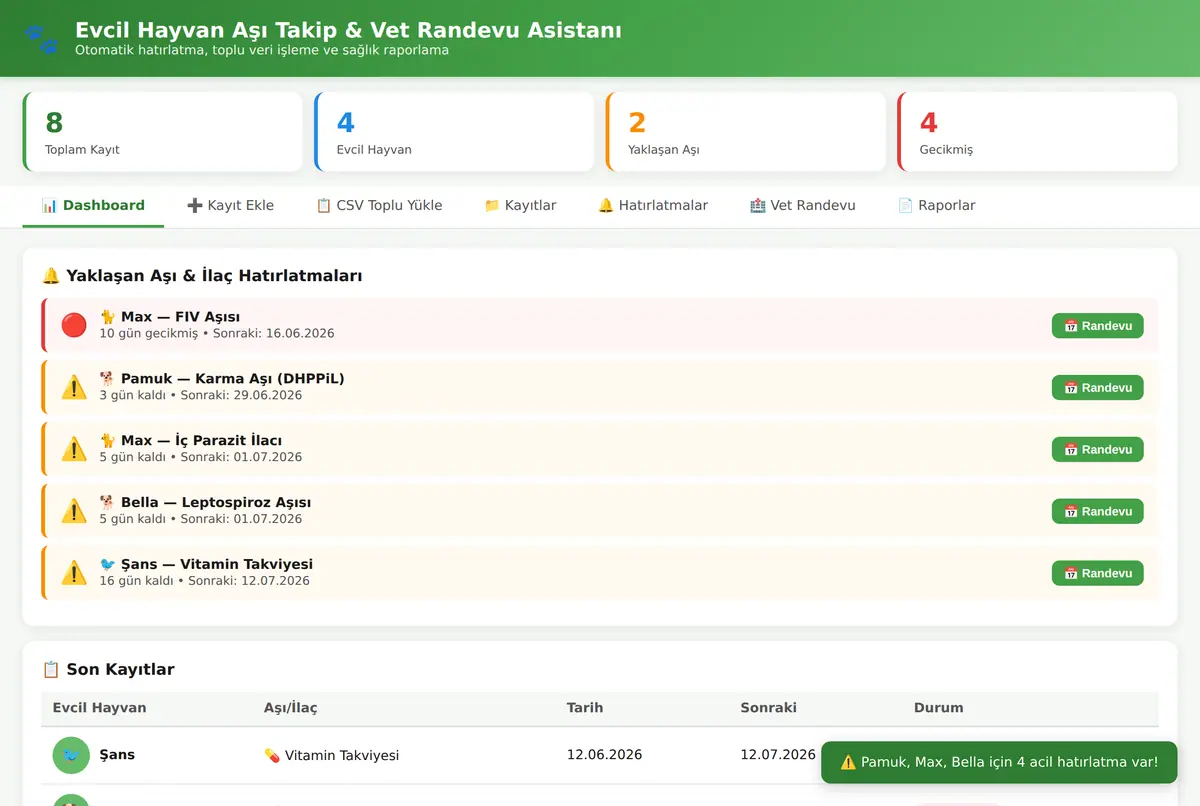Click the warning icon beside Pamuk Karma Aşı
The height and width of the screenshot is (806, 1200).
[x=74, y=387]
